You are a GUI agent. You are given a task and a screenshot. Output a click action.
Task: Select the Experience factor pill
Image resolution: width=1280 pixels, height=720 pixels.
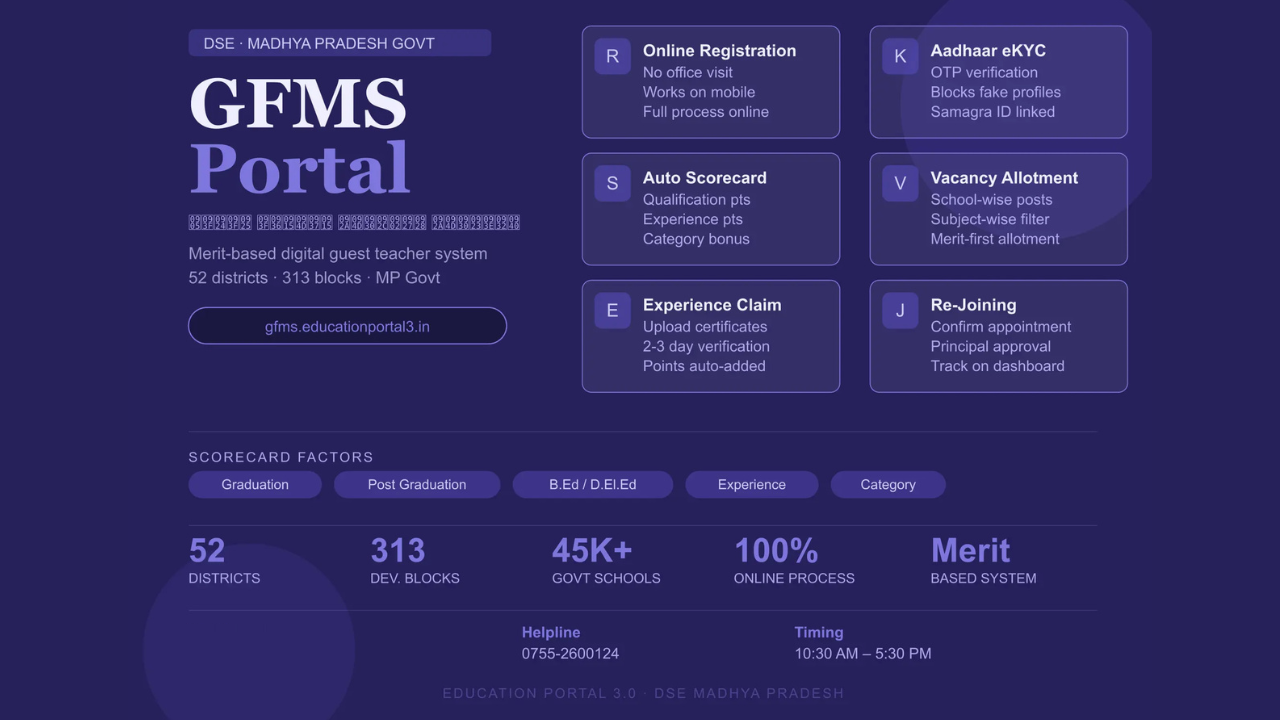pos(752,485)
